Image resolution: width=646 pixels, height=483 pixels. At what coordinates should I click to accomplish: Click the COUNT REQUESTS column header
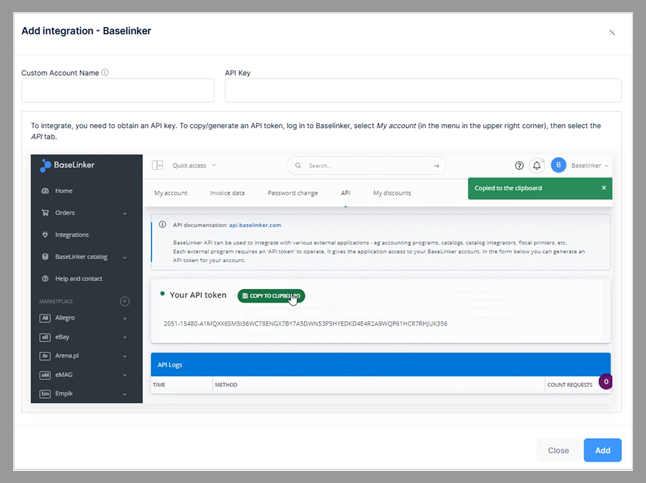[x=569, y=385]
